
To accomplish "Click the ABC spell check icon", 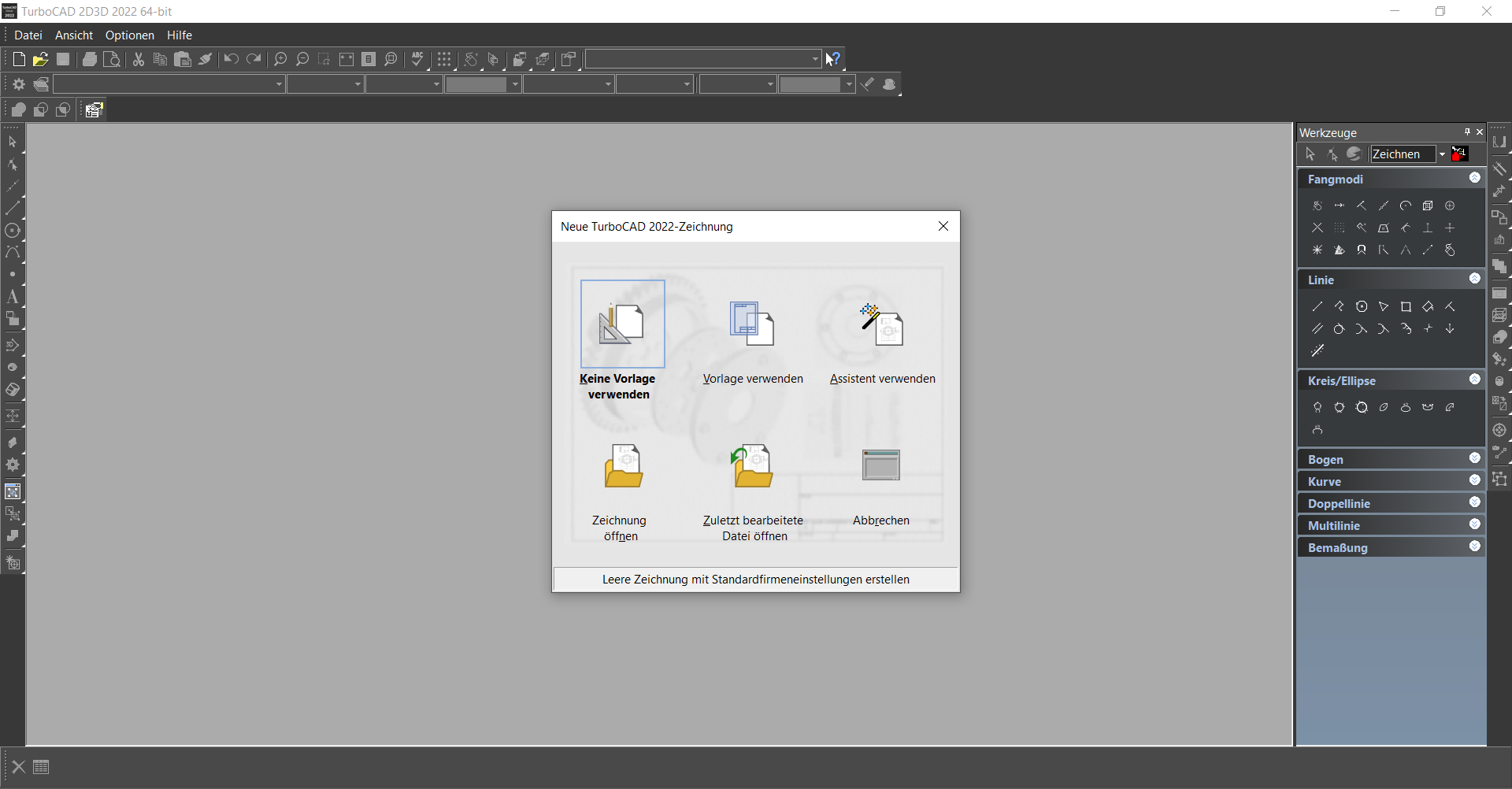I will (417, 59).
